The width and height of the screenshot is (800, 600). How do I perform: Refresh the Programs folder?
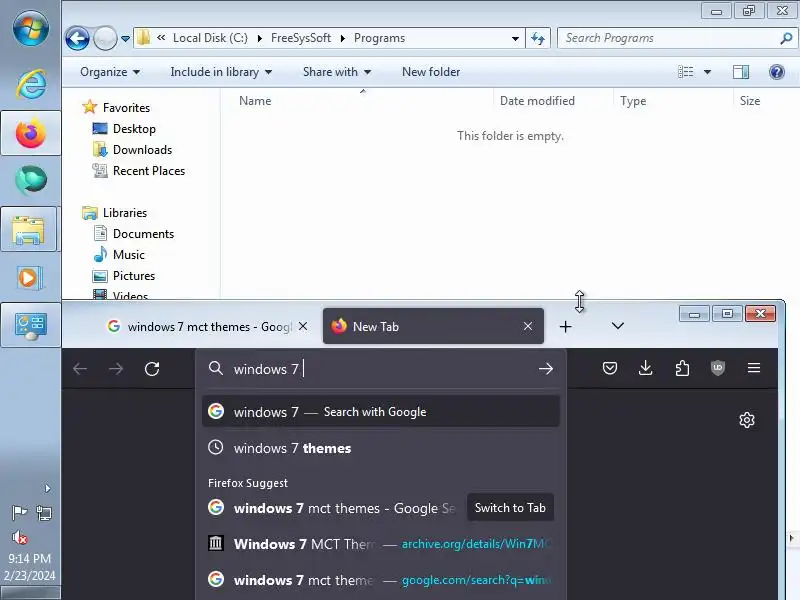538,38
